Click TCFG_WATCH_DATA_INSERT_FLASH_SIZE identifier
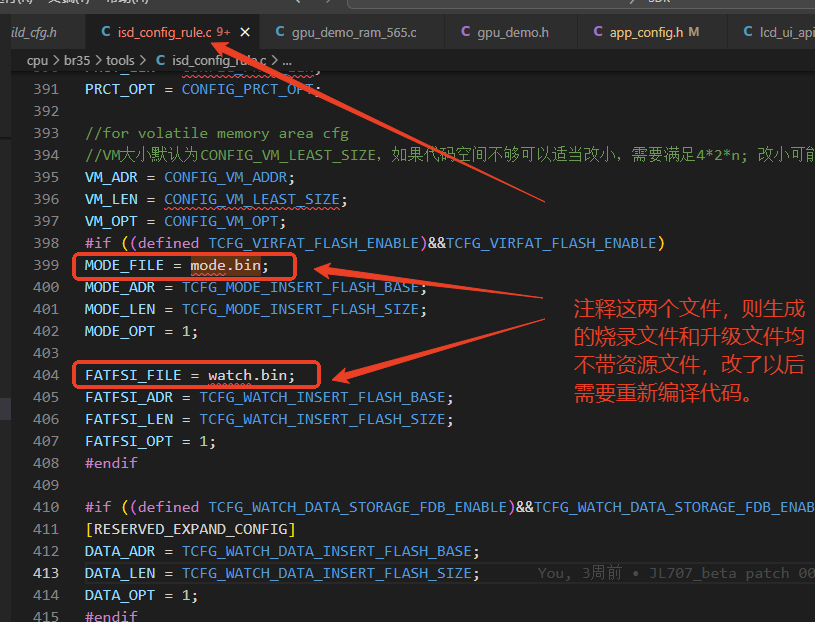The height and width of the screenshot is (622, 815). (x=327, y=573)
